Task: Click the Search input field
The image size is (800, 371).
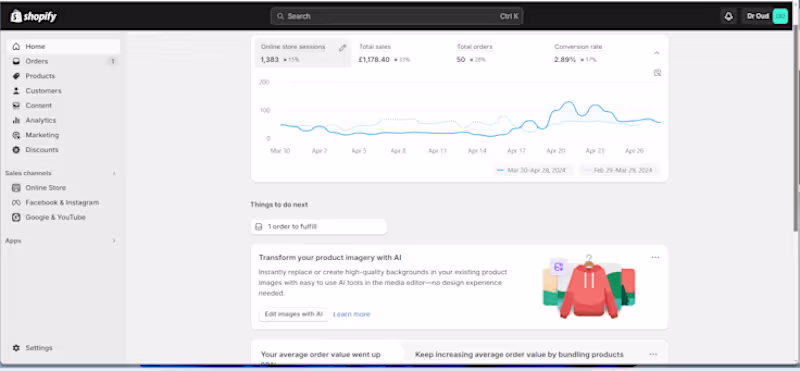Action: (396, 16)
